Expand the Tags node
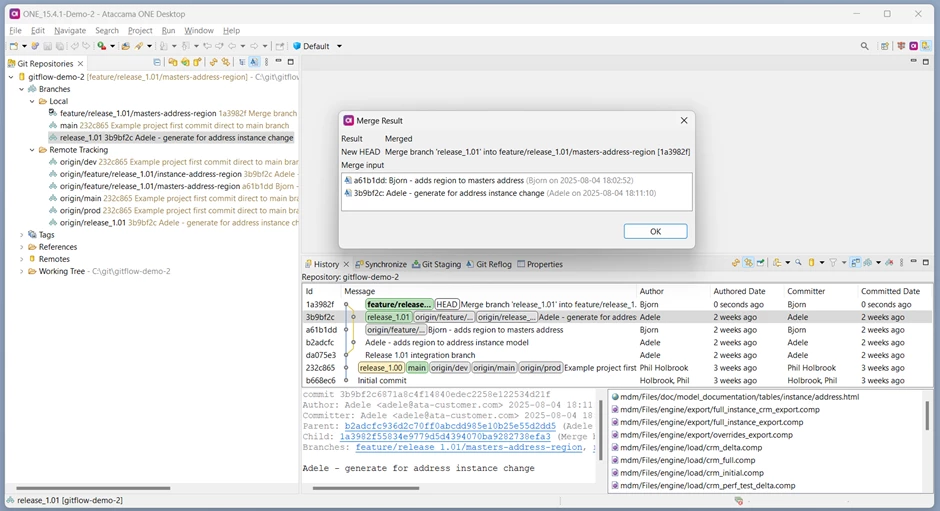 pos(22,235)
